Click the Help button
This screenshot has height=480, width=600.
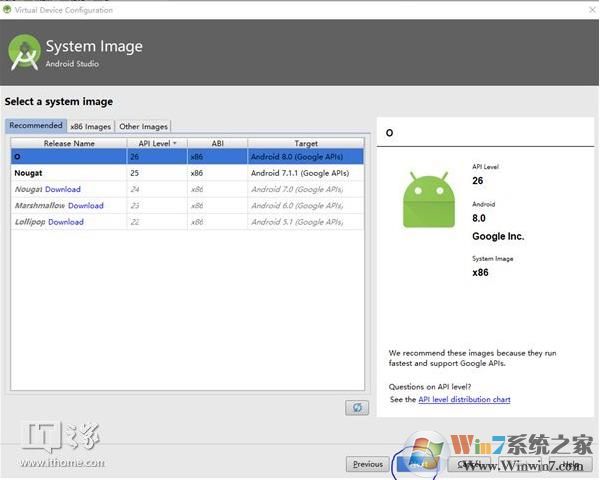[570, 464]
